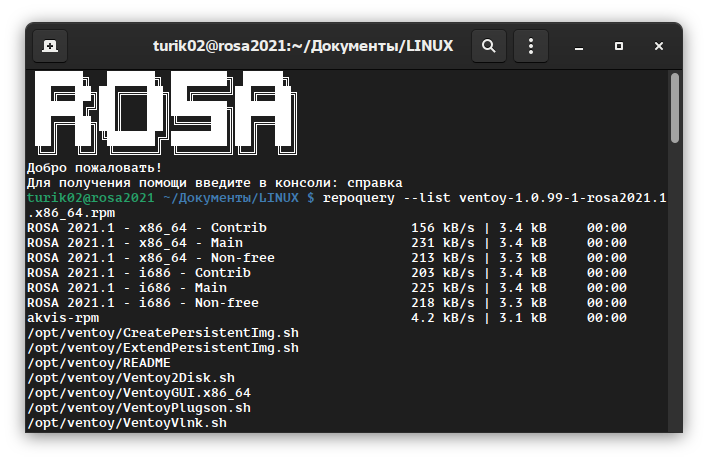Click the ExtendPersistentImg.sh output line

coord(162,348)
